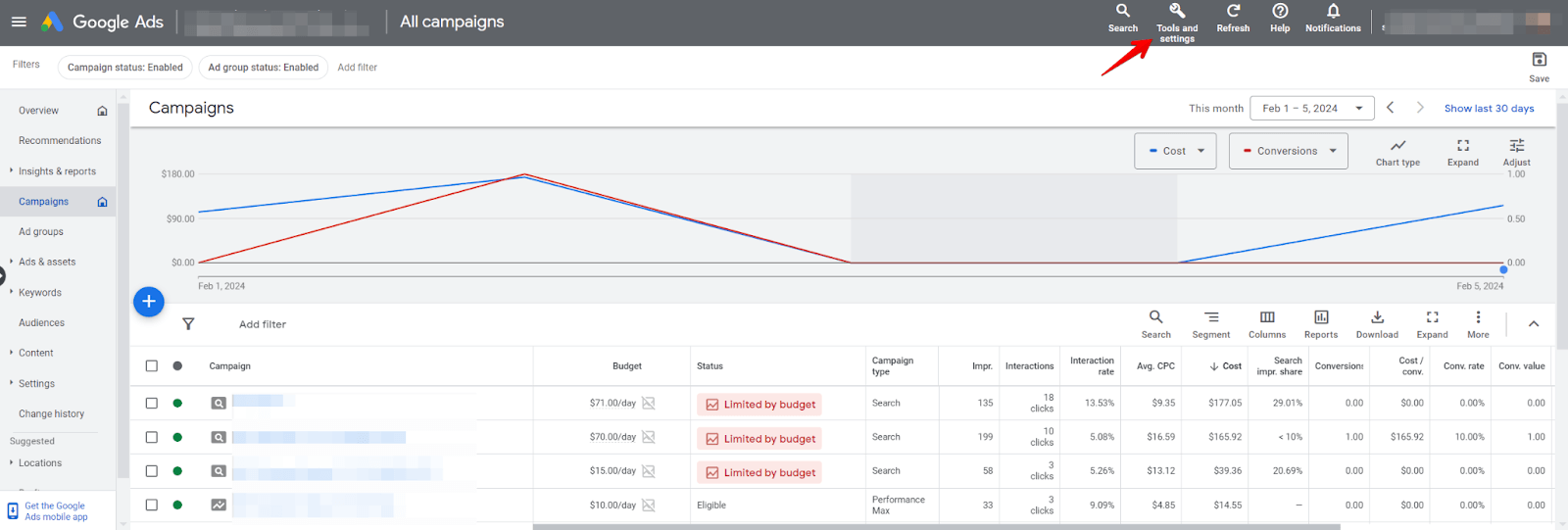Open the hamburger main menu
Image resolution: width=1568 pixels, height=530 pixels.
point(19,22)
